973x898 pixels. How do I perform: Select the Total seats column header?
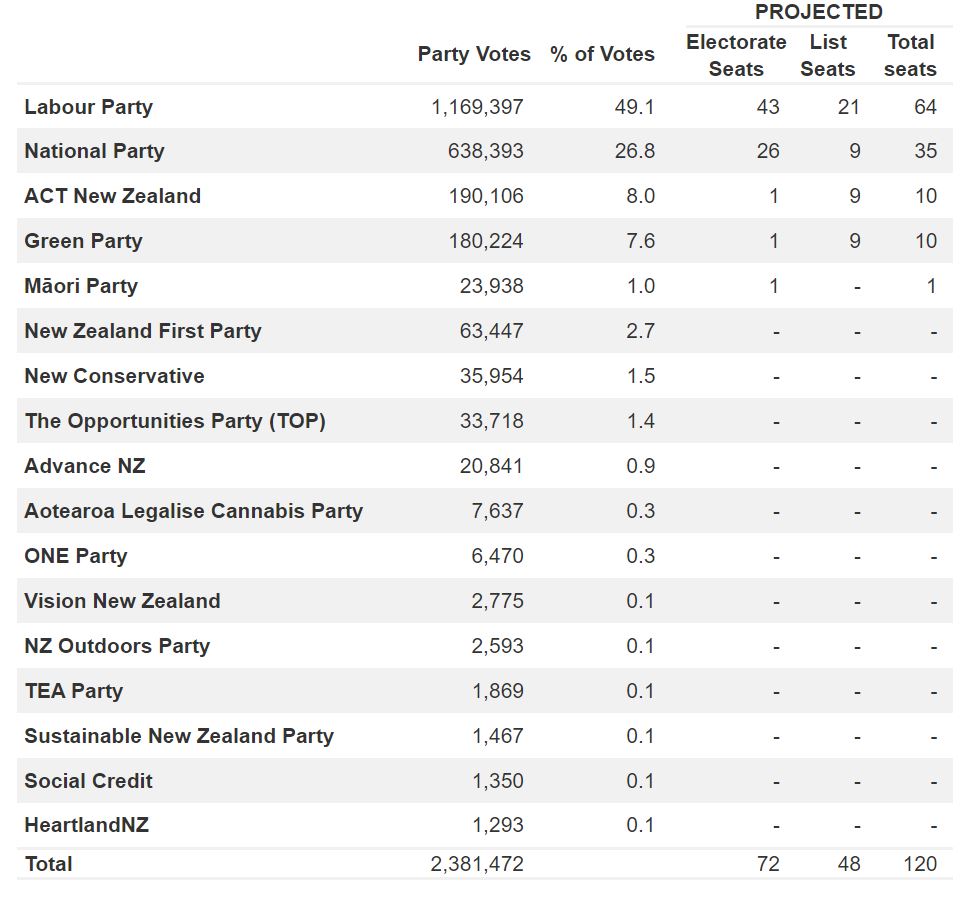pos(910,55)
